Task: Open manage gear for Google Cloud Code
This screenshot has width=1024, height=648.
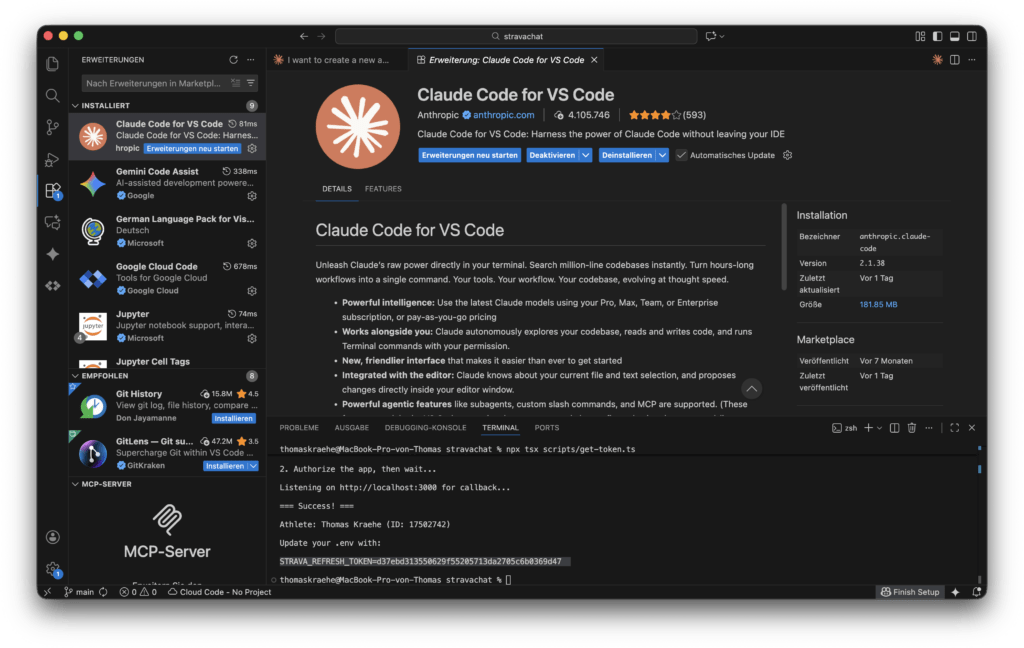Action: click(252, 291)
